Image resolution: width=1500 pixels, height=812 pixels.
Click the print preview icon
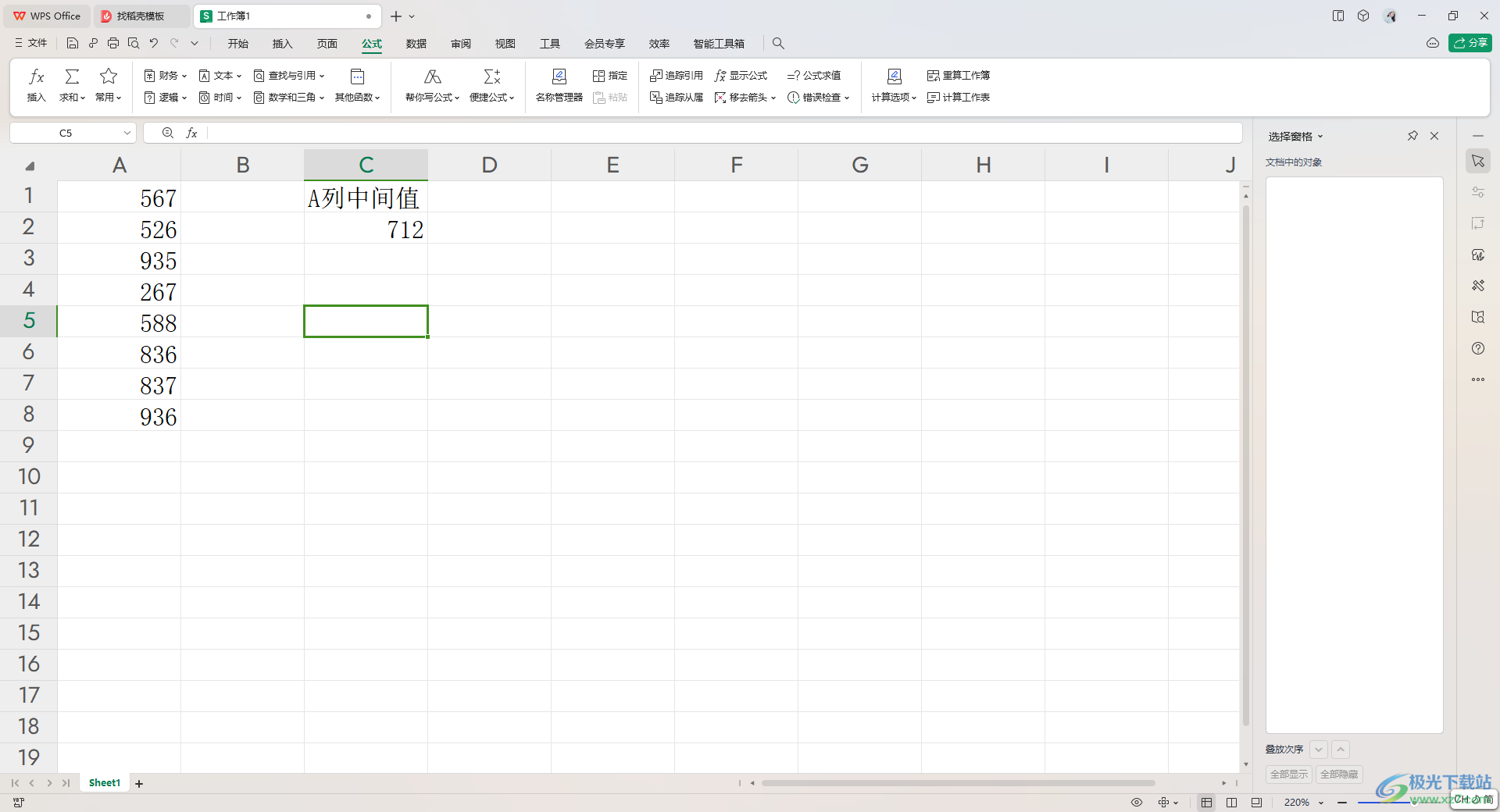134,44
